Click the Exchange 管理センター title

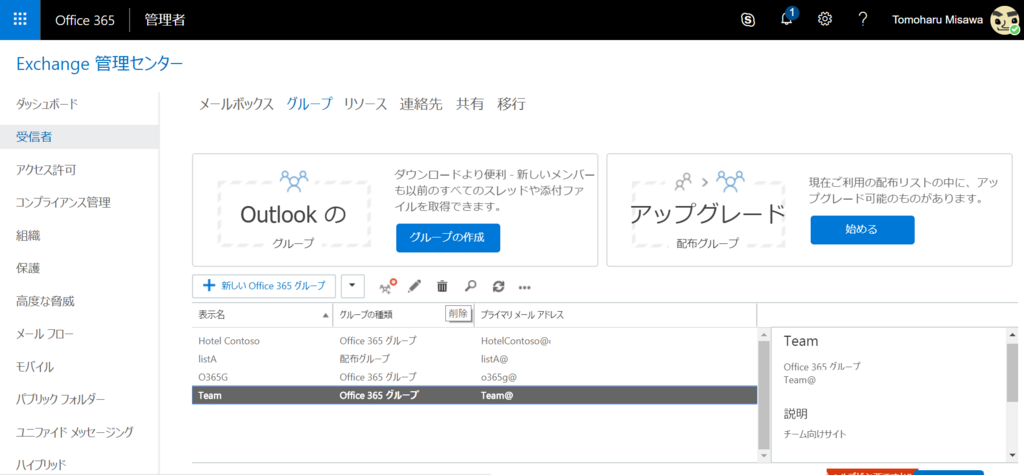click(x=99, y=64)
